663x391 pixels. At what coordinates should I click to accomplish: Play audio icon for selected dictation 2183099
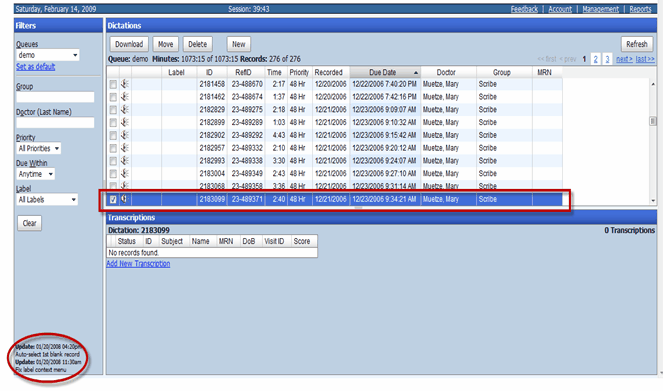click(124, 199)
